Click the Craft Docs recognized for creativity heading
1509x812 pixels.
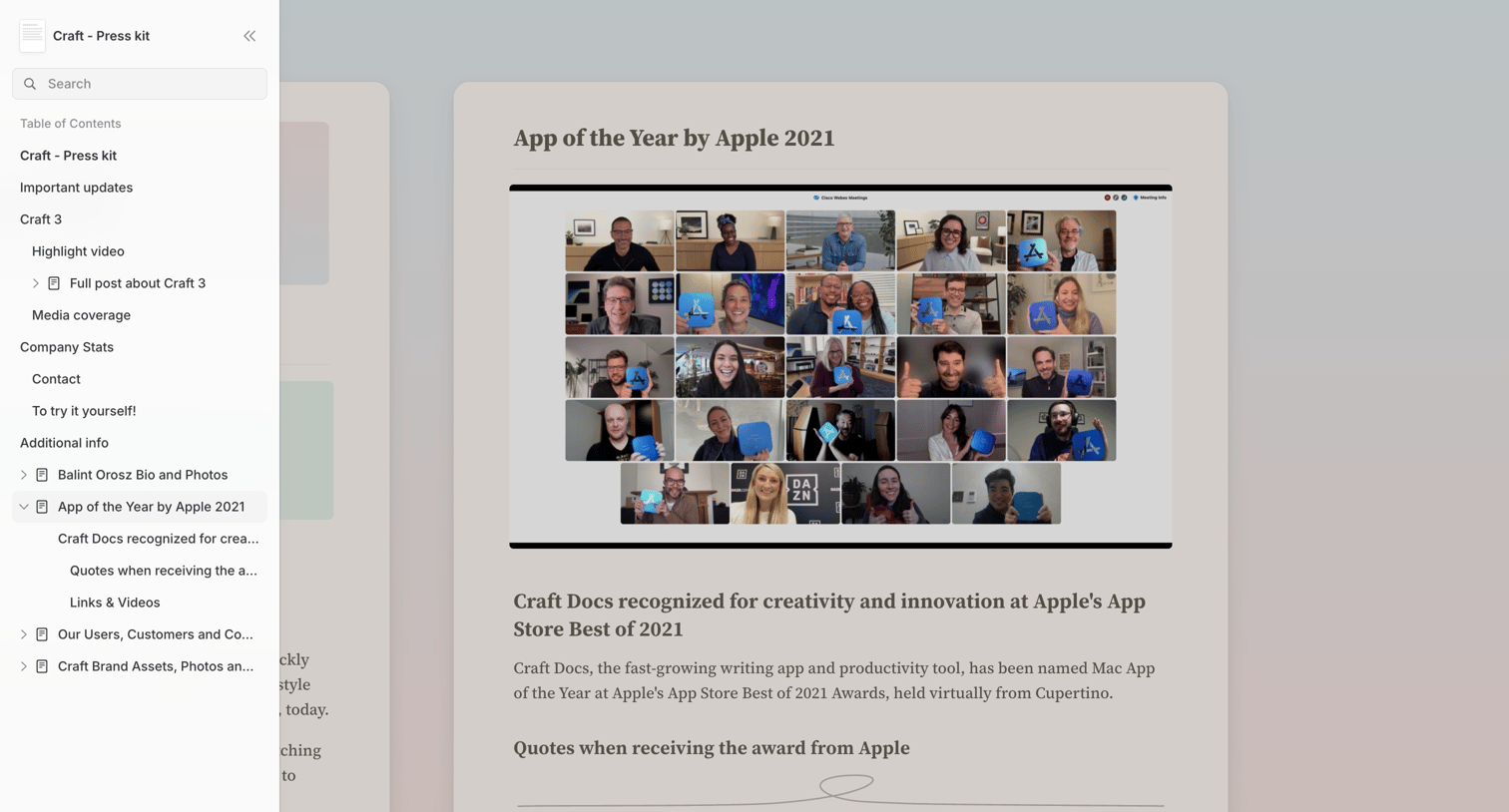[829, 615]
